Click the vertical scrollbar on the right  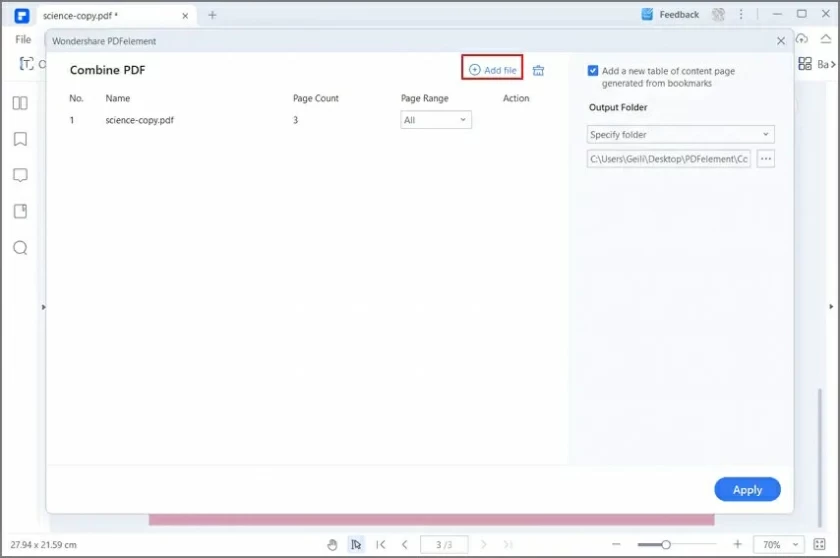click(820, 458)
